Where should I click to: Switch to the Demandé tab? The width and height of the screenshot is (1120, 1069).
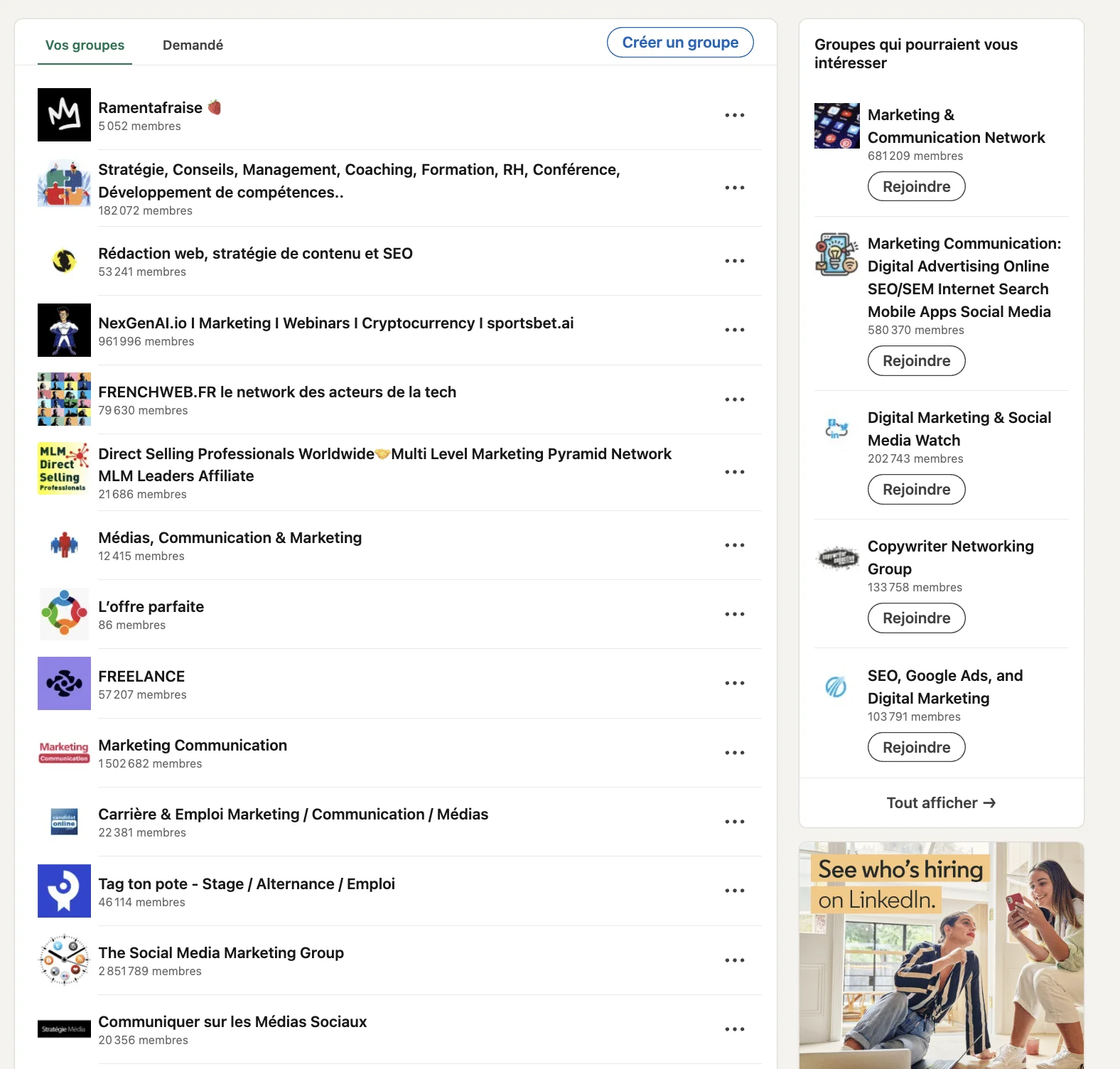point(193,45)
